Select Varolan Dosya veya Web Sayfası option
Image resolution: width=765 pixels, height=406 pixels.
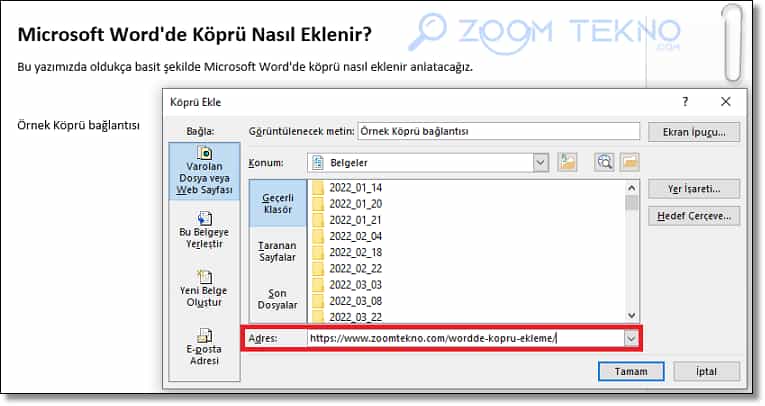tap(204, 171)
